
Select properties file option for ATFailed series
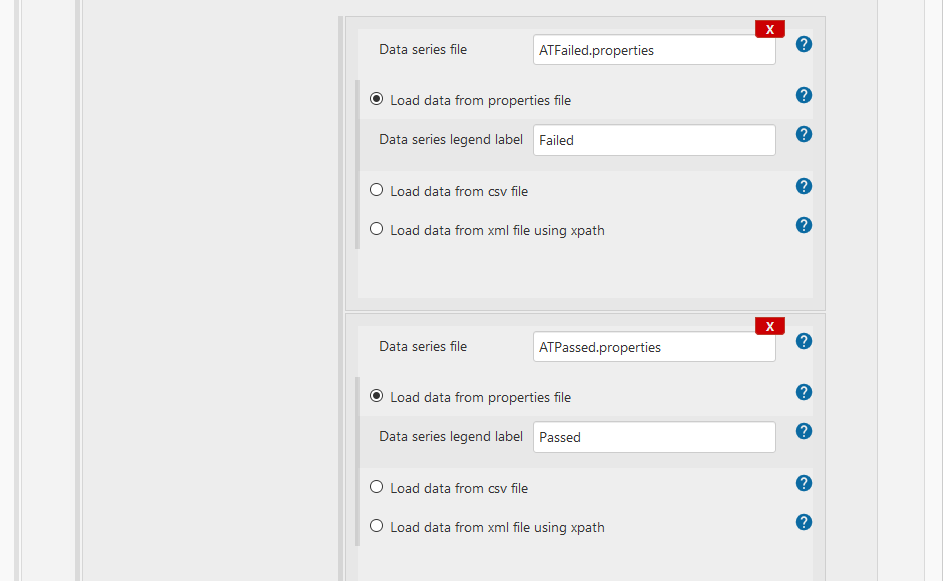click(x=376, y=99)
